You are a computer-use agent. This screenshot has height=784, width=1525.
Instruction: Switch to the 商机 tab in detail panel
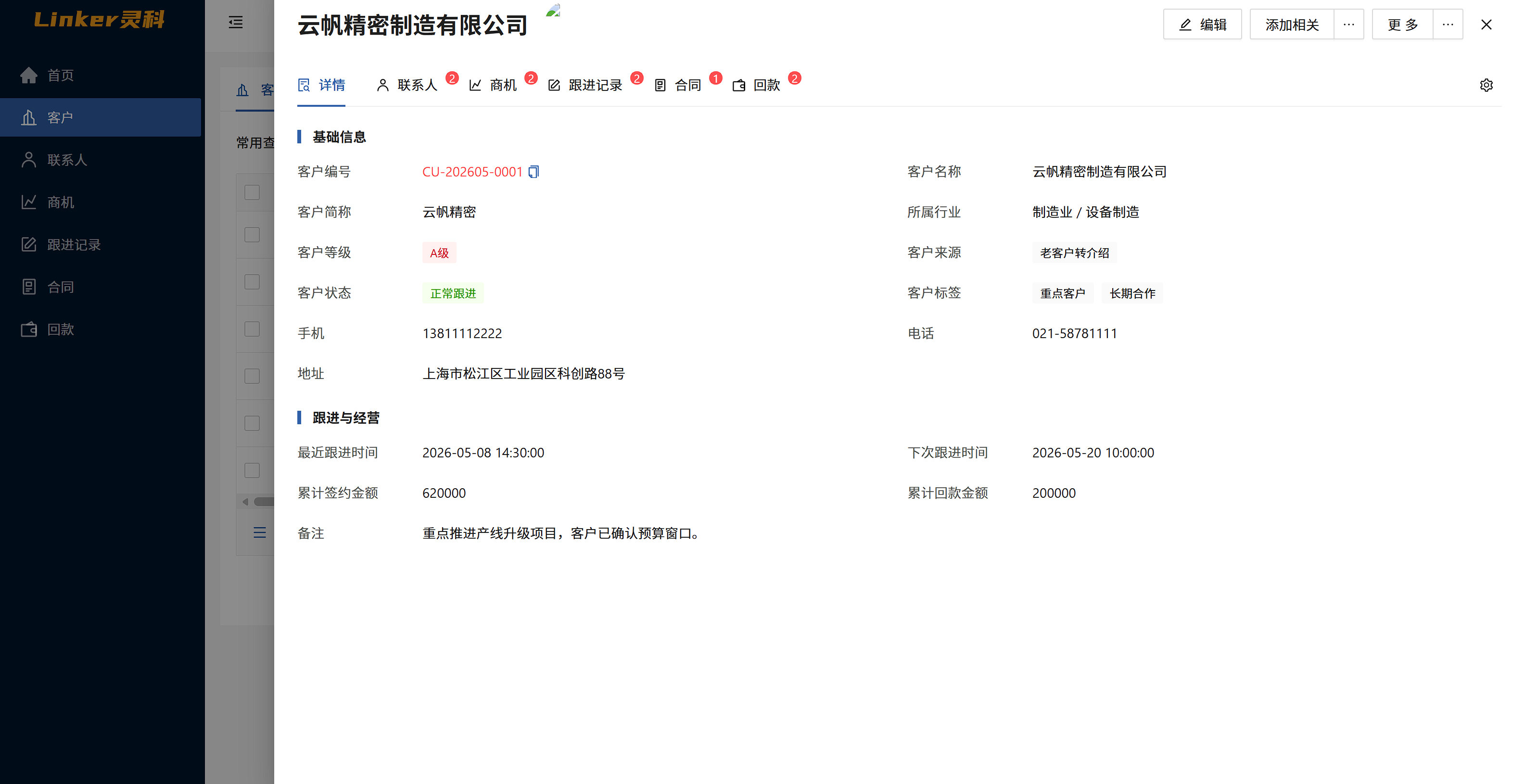tap(493, 85)
